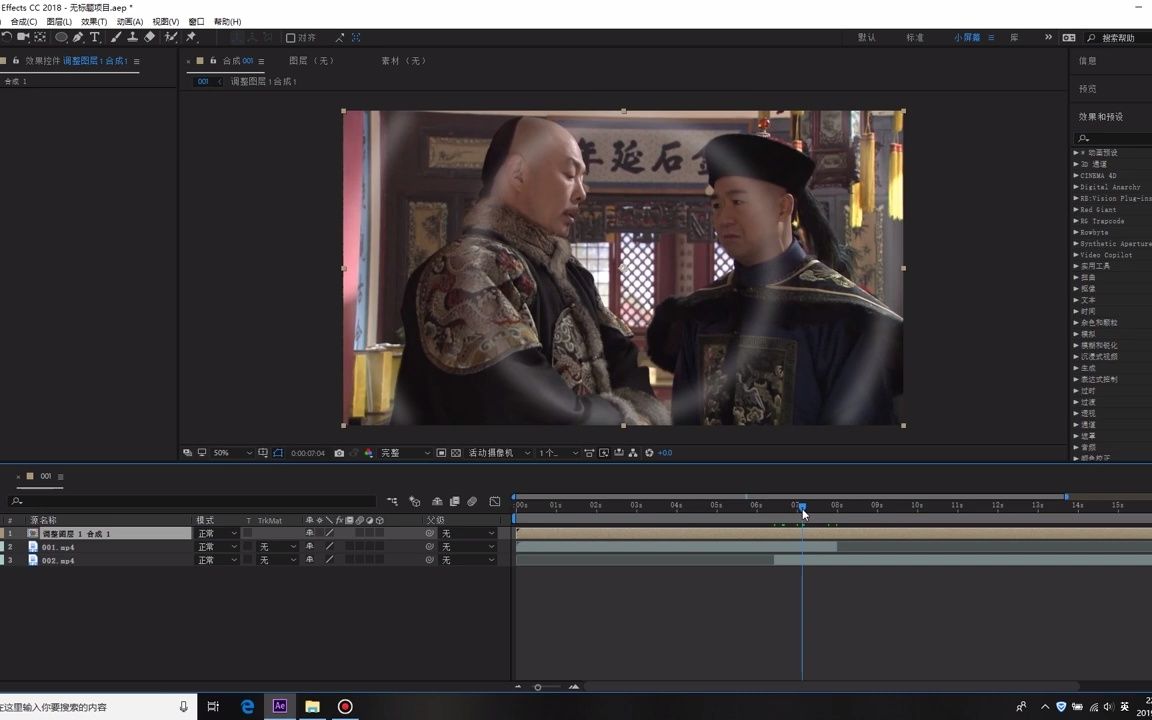Toggle the 对齐 (Align) snapping checkbox
This screenshot has width=1152, height=720.
tap(291, 37)
